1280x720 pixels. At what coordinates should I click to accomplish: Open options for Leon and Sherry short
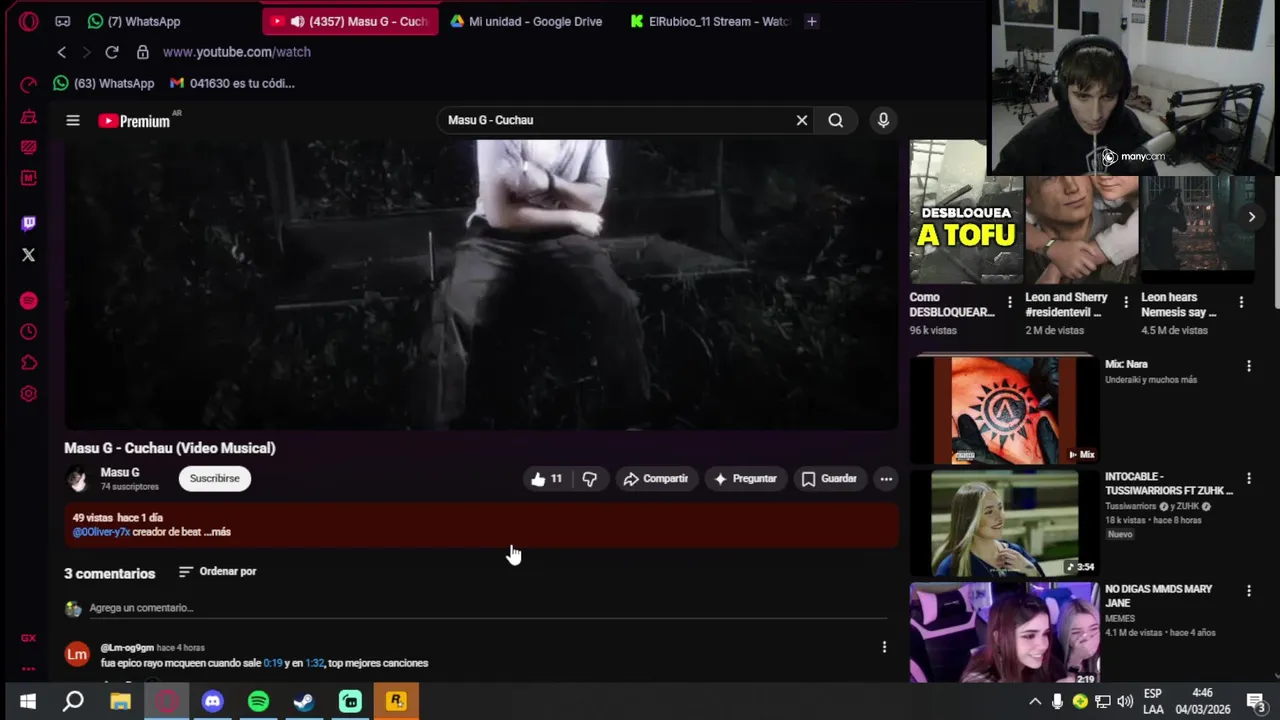pyautogui.click(x=1126, y=302)
